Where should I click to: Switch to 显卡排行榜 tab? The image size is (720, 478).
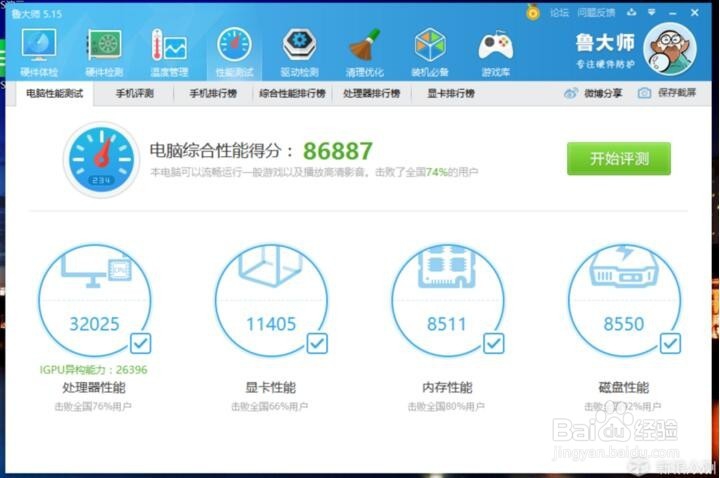tap(450, 94)
